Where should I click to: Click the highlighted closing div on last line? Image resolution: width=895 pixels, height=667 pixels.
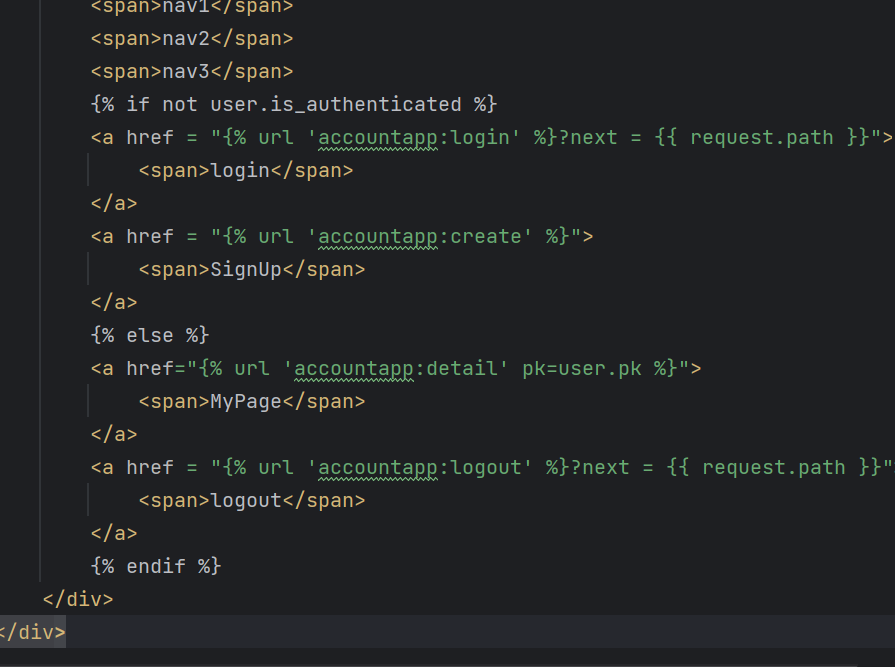tap(32, 633)
